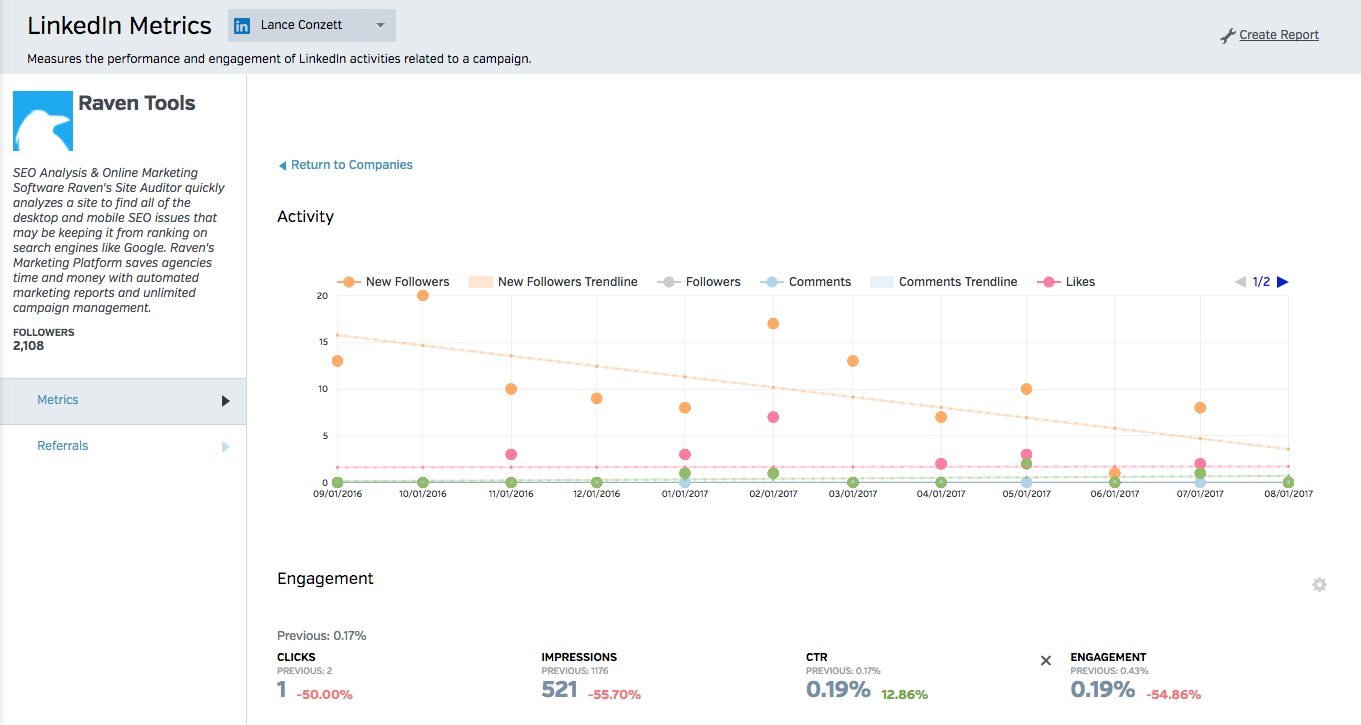The width and height of the screenshot is (1361, 725).
Task: Go to previous chart legend page arrow
Action: click(x=1240, y=282)
